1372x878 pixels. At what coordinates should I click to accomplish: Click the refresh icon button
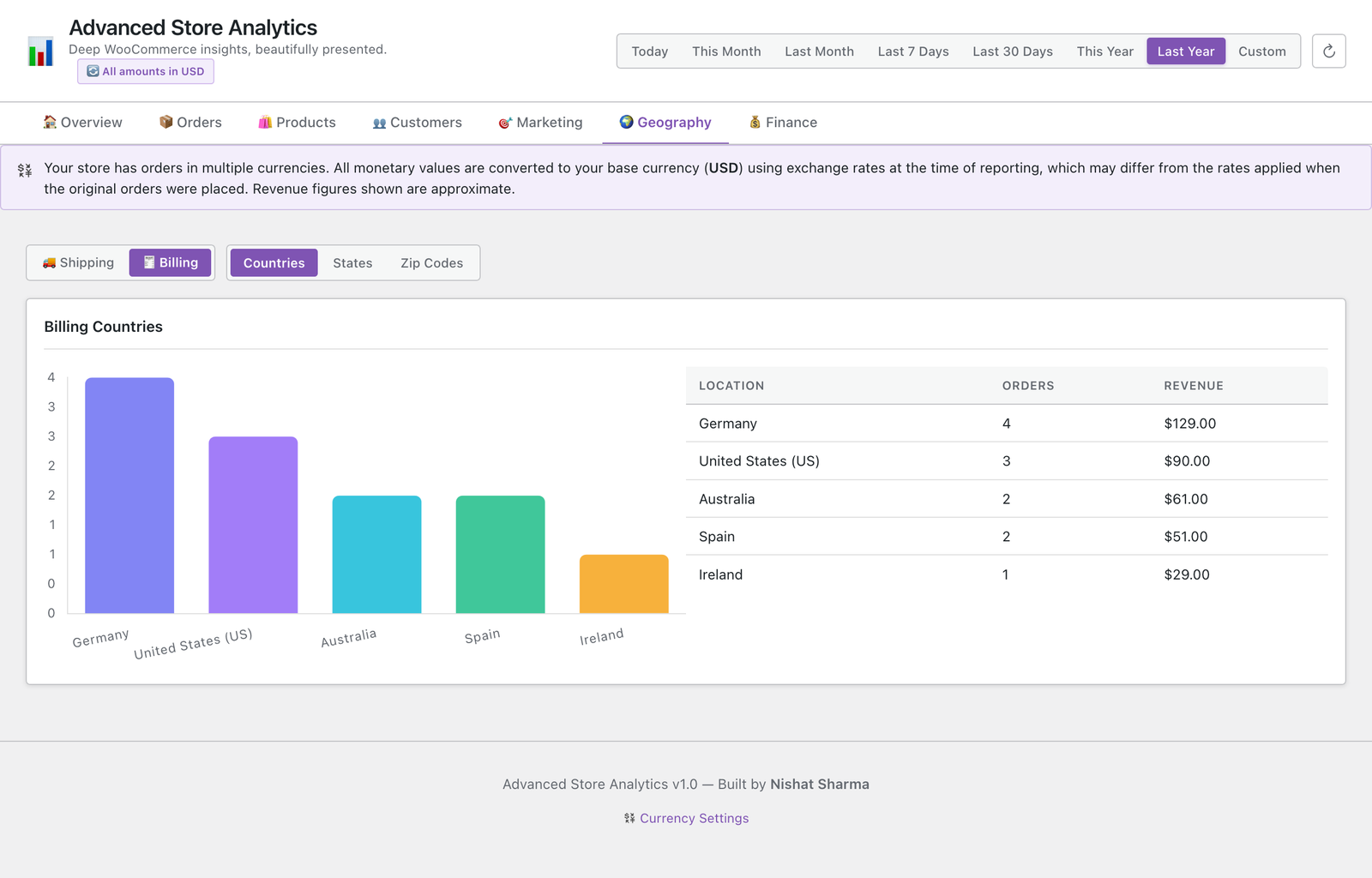(x=1328, y=51)
